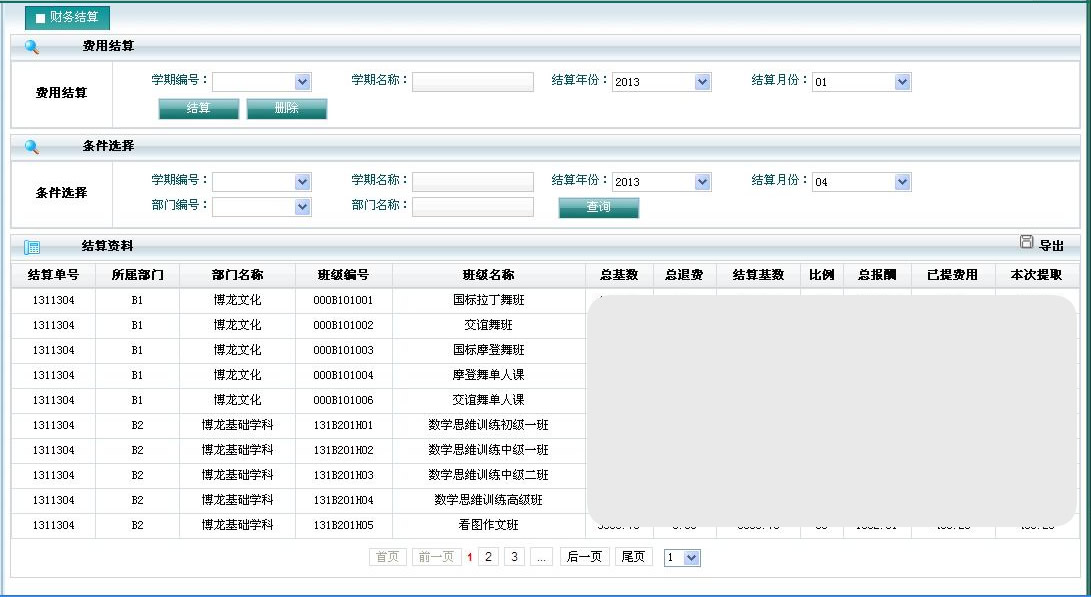Select class code 131B201H05
1091x597 pixels.
tap(343, 526)
